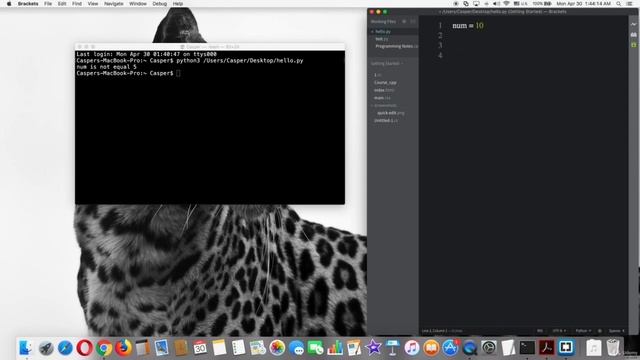Open Numbers from the Dock
Viewport: 640px width, 360px height.
(335, 348)
